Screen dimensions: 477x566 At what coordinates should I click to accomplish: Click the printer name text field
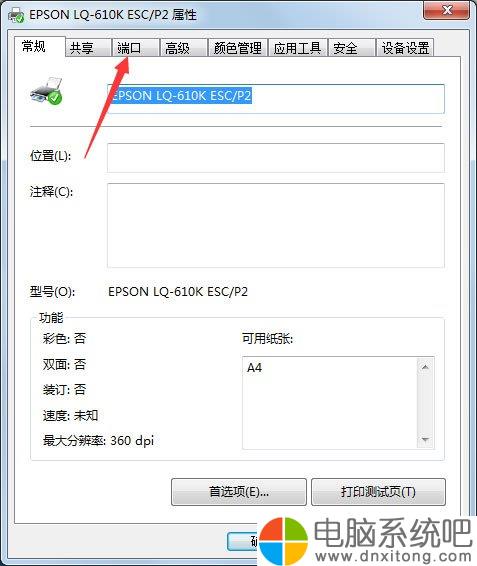276,99
